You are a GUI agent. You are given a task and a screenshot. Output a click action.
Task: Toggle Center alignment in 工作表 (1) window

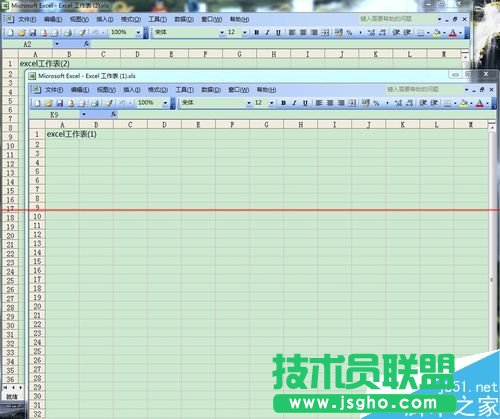[x=330, y=103]
